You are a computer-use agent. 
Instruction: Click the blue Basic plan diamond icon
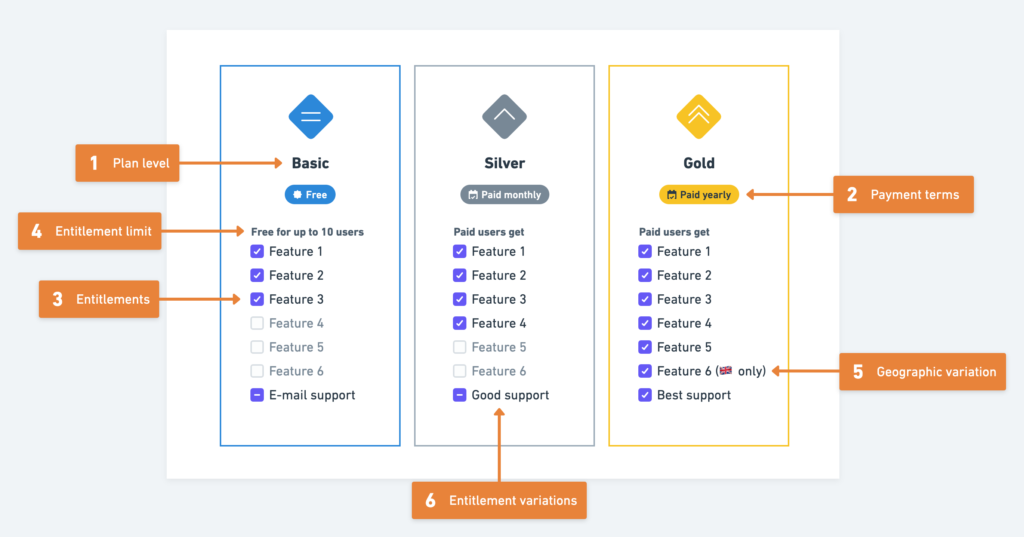point(311,117)
